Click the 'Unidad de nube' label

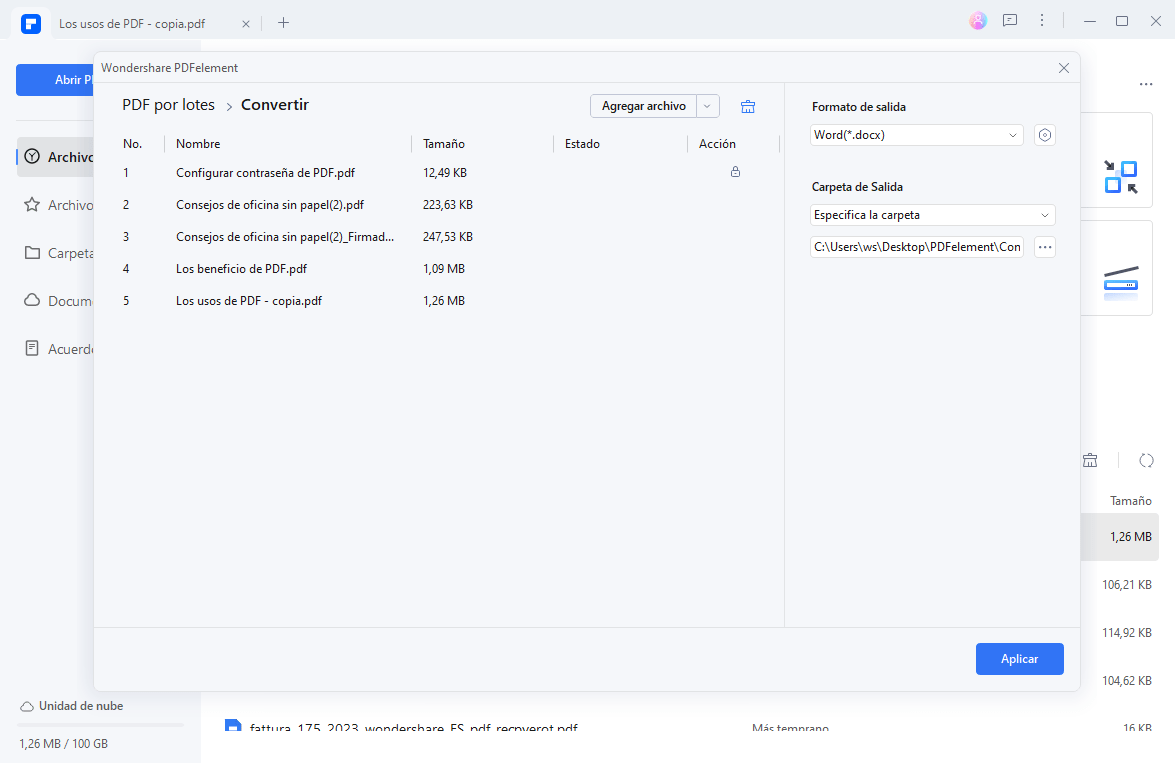81,706
